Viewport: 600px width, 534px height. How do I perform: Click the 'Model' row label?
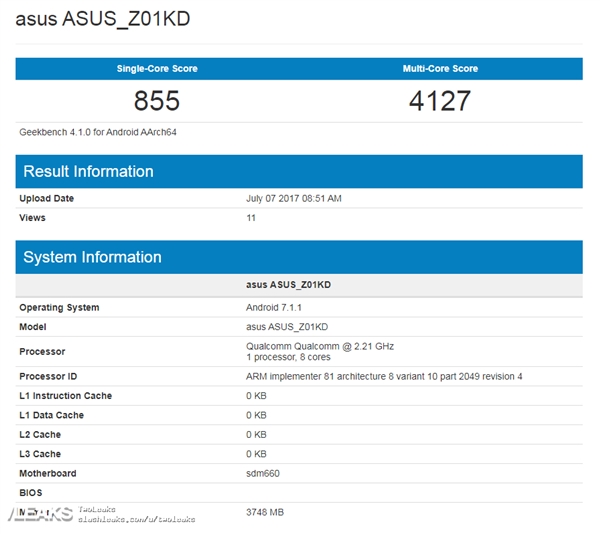pos(33,327)
